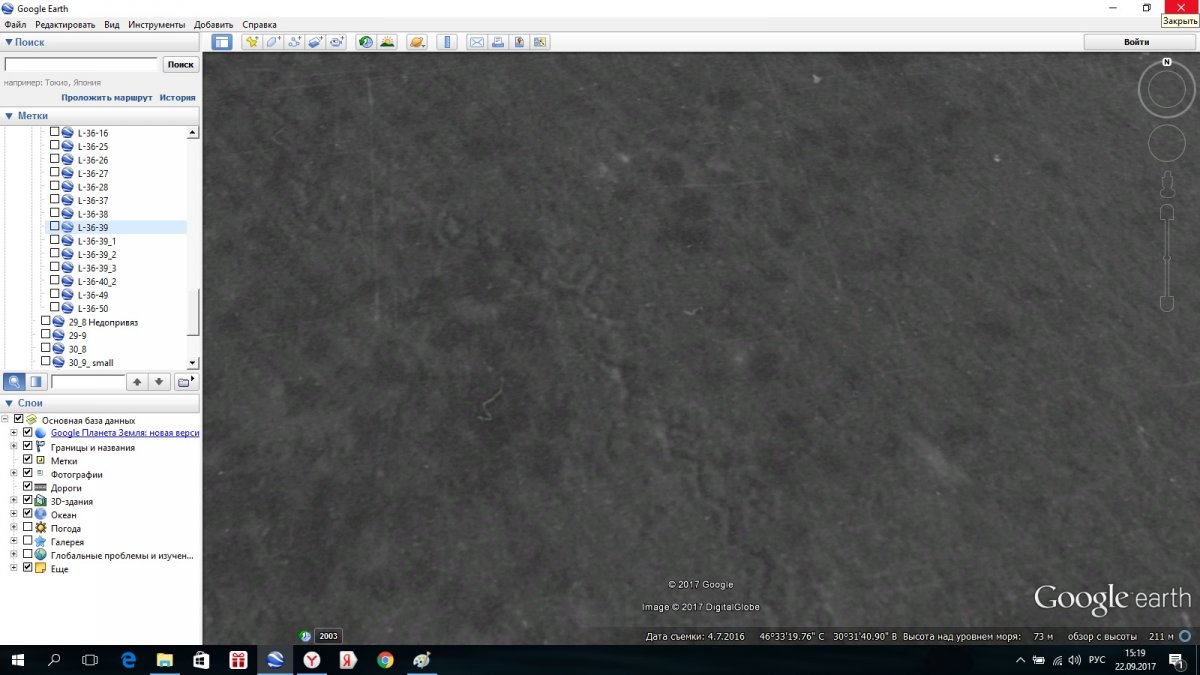1200x675 pixels.
Task: Select the ruler measurement tool
Action: click(446, 42)
